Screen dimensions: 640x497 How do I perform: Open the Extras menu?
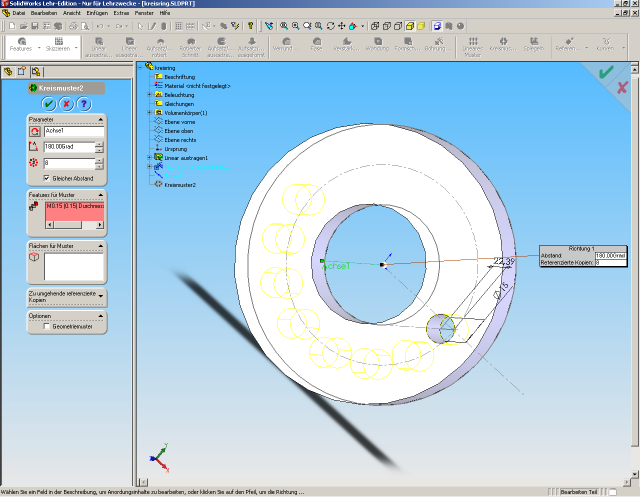121,13
